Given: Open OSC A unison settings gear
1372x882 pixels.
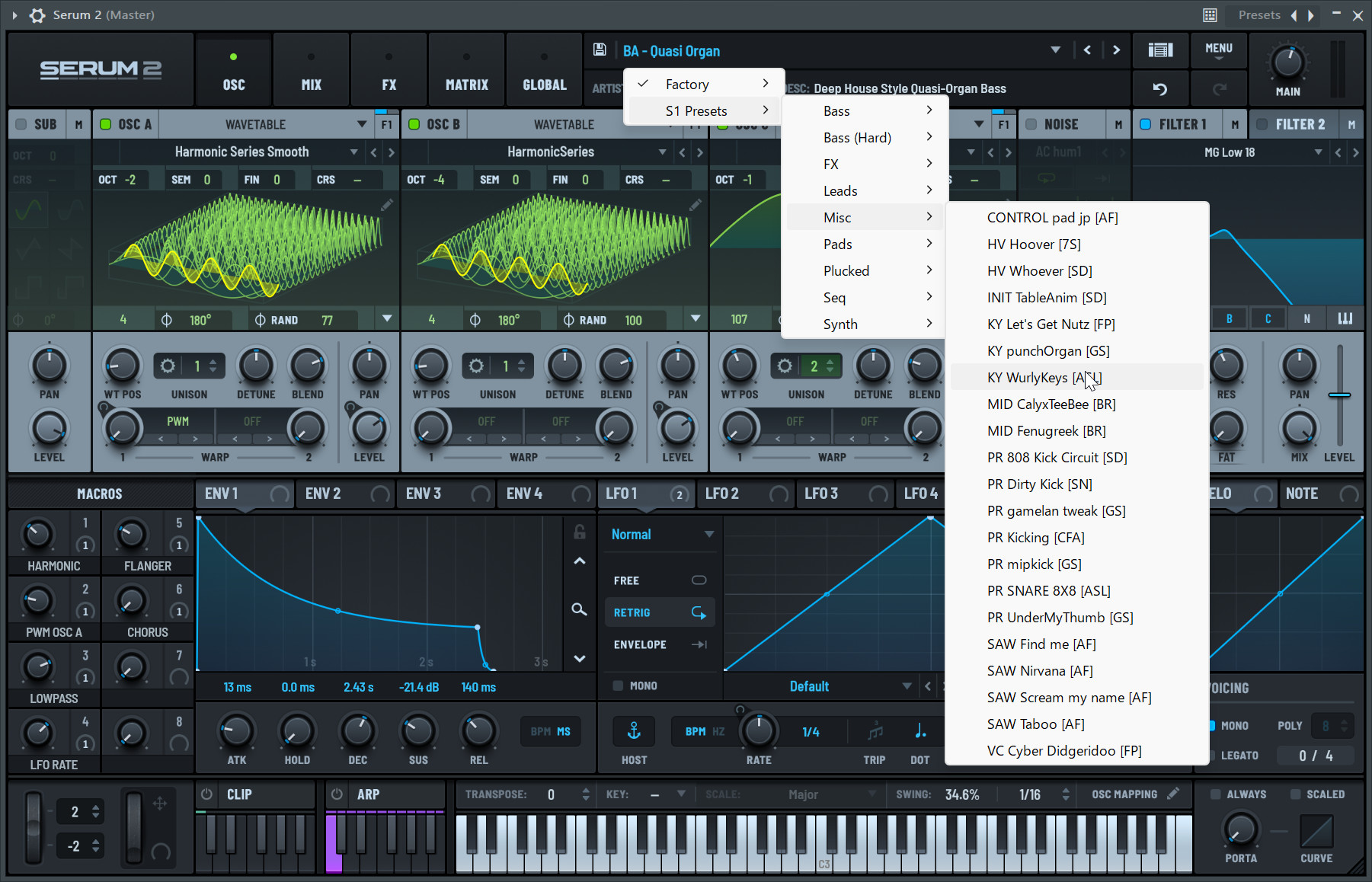Looking at the screenshot, I should click(168, 366).
